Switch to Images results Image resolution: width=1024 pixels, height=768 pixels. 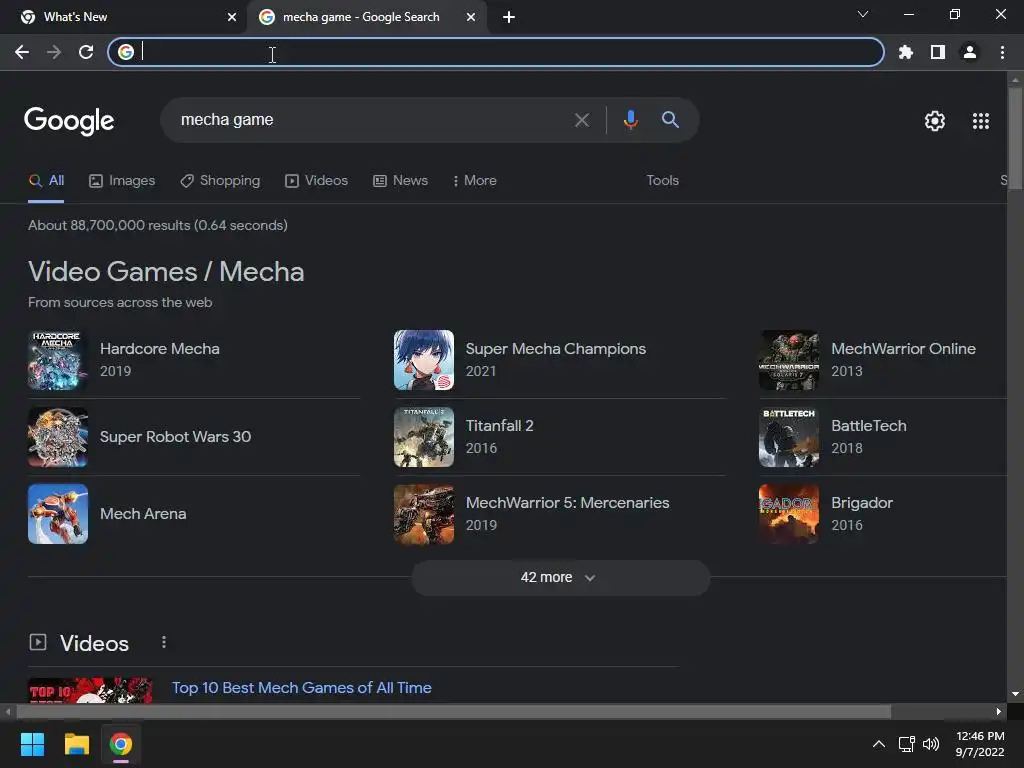coord(122,181)
